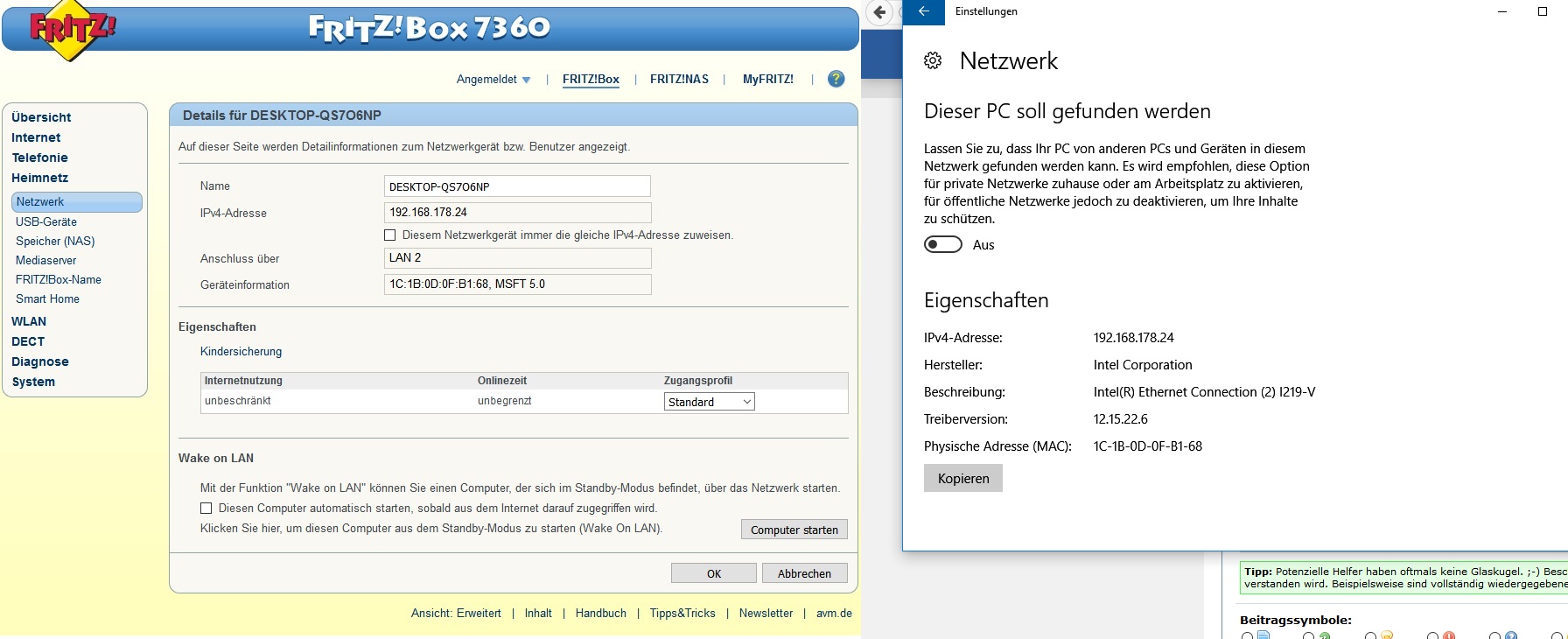This screenshot has width=1568, height=639.
Task: Click the 'unbegrenzt' Onlinezeit cell
Action: tap(505, 401)
